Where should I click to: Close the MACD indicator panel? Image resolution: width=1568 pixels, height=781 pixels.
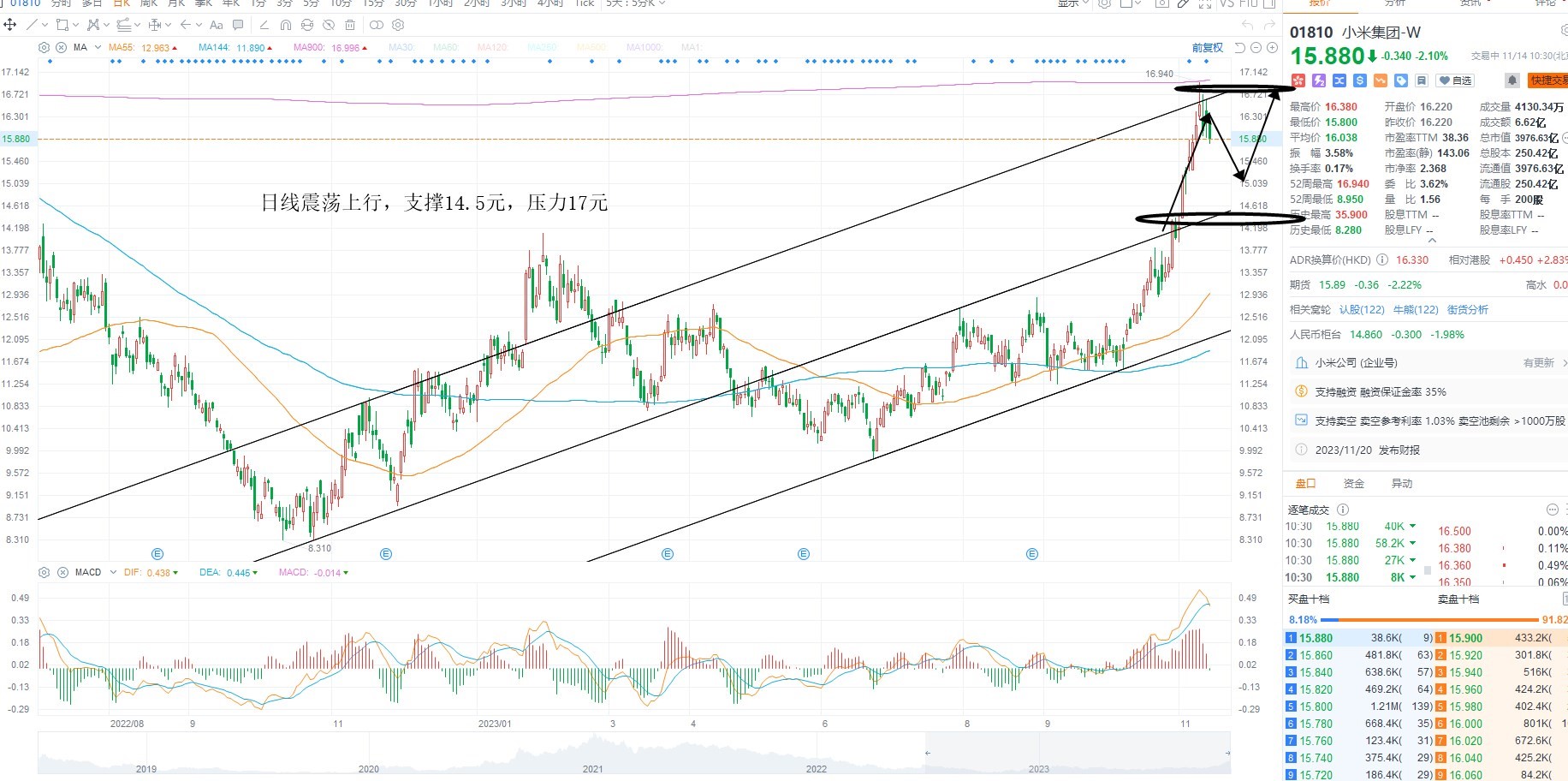click(62, 572)
